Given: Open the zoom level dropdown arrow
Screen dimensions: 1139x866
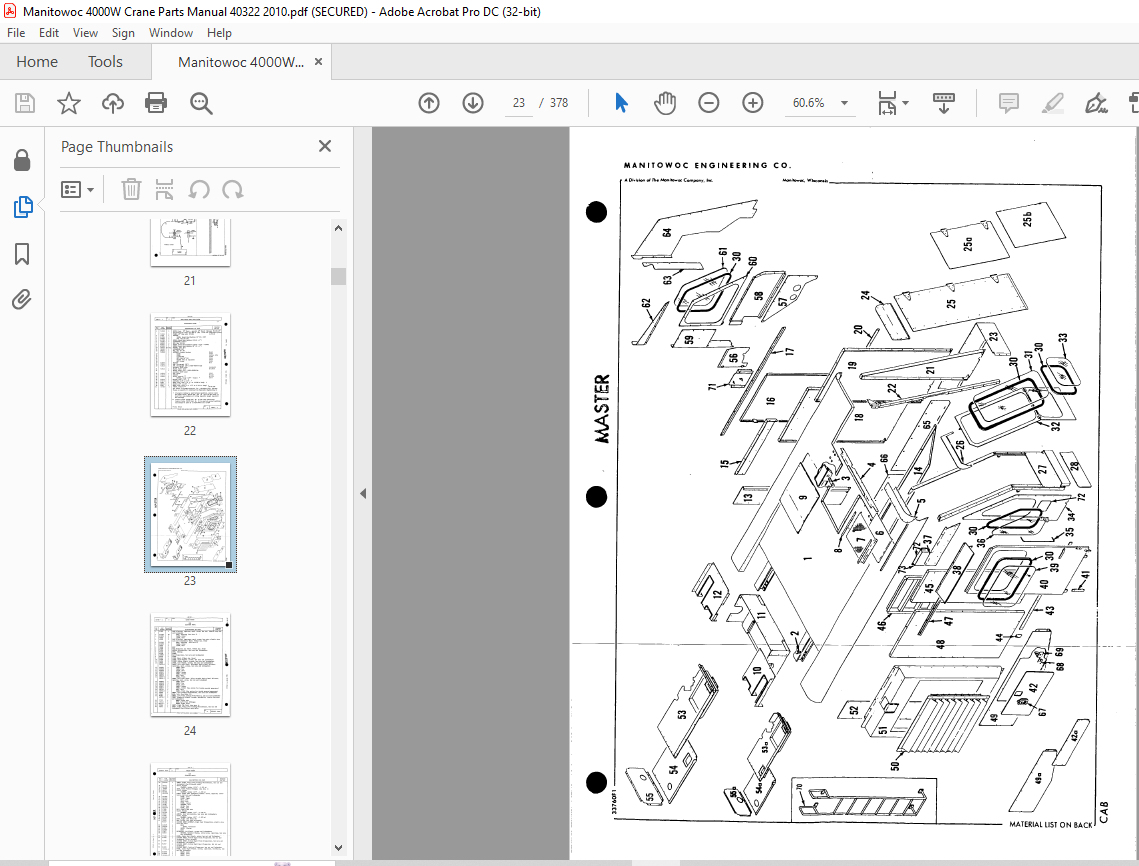Looking at the screenshot, I should 844,103.
